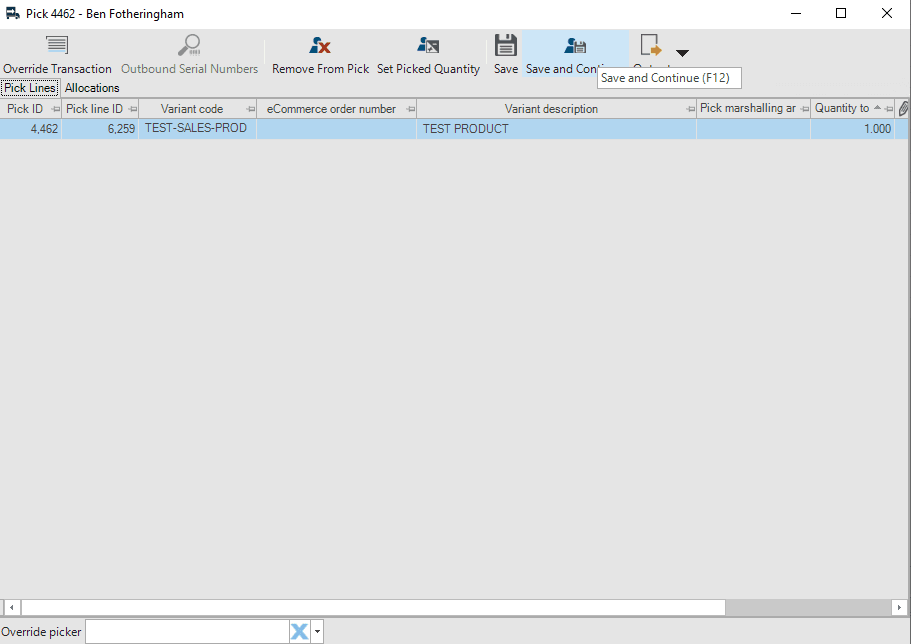This screenshot has width=911, height=644.
Task: Sort by Pick line ID column header
Action: 94,109
